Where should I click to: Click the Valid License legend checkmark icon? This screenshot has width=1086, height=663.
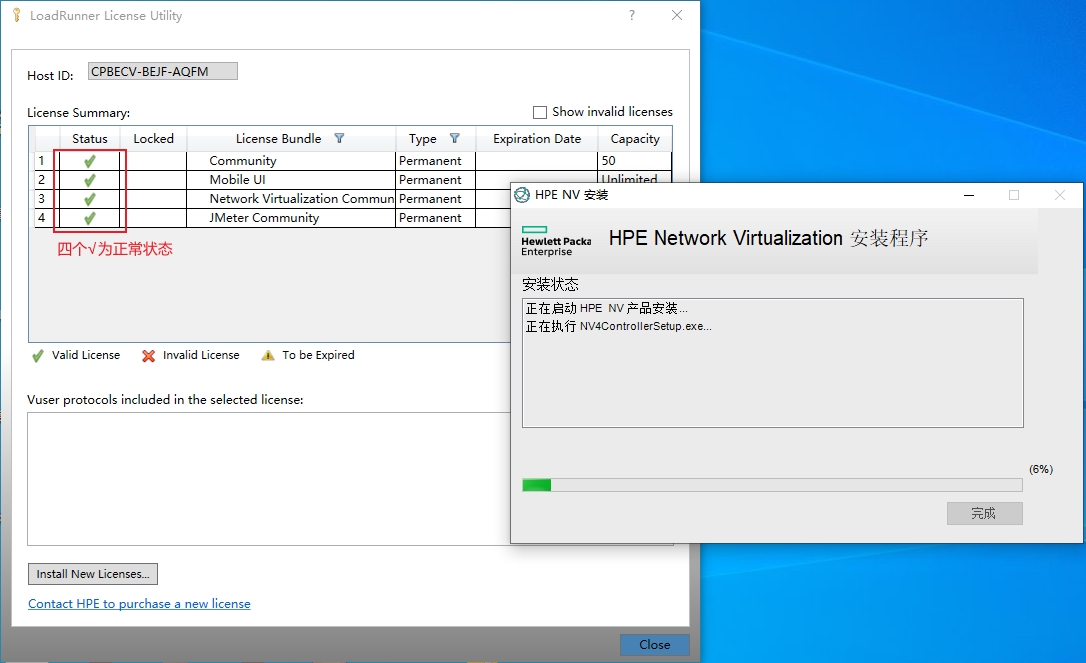point(37,356)
